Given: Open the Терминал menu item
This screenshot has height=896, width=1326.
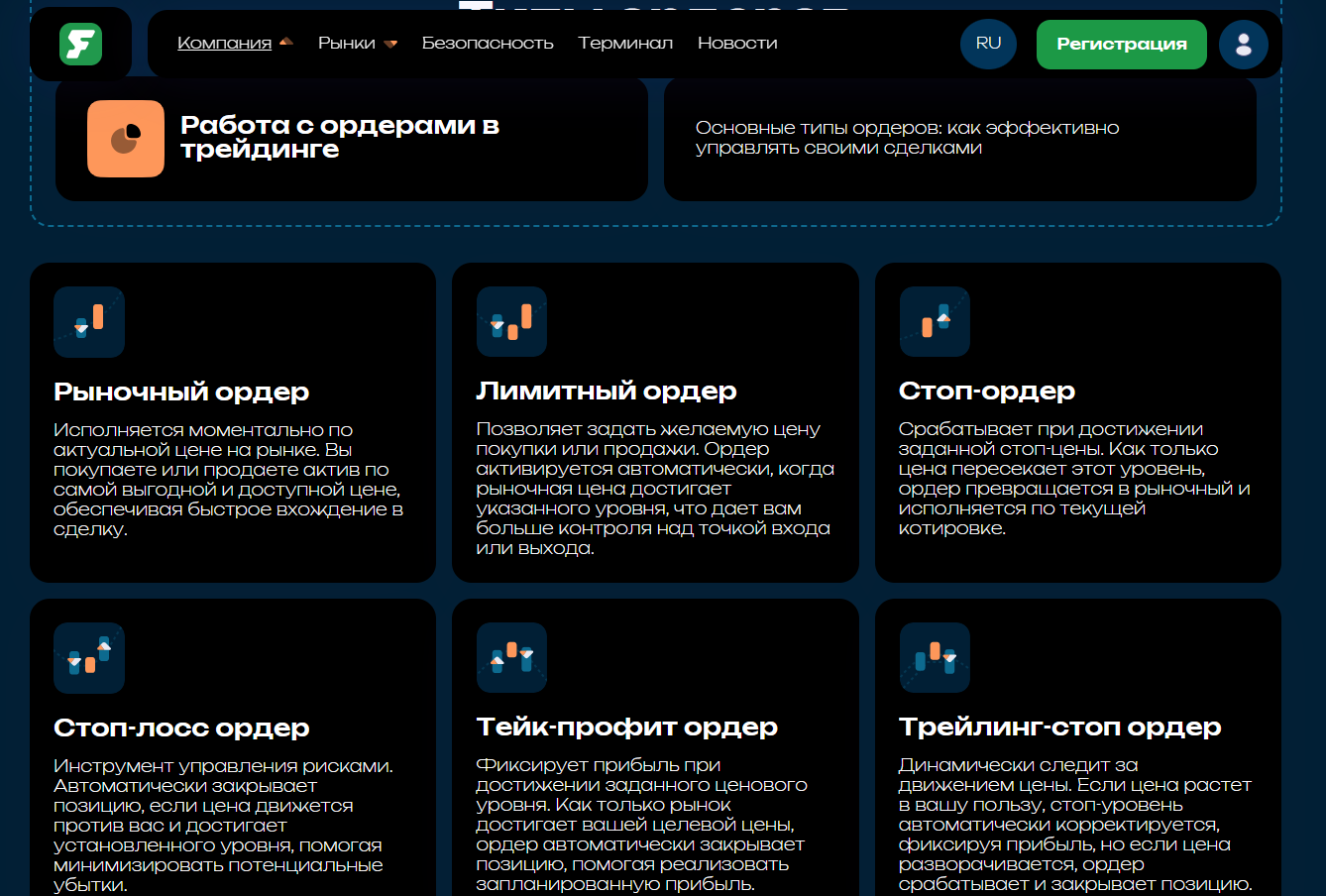Looking at the screenshot, I should coord(625,44).
